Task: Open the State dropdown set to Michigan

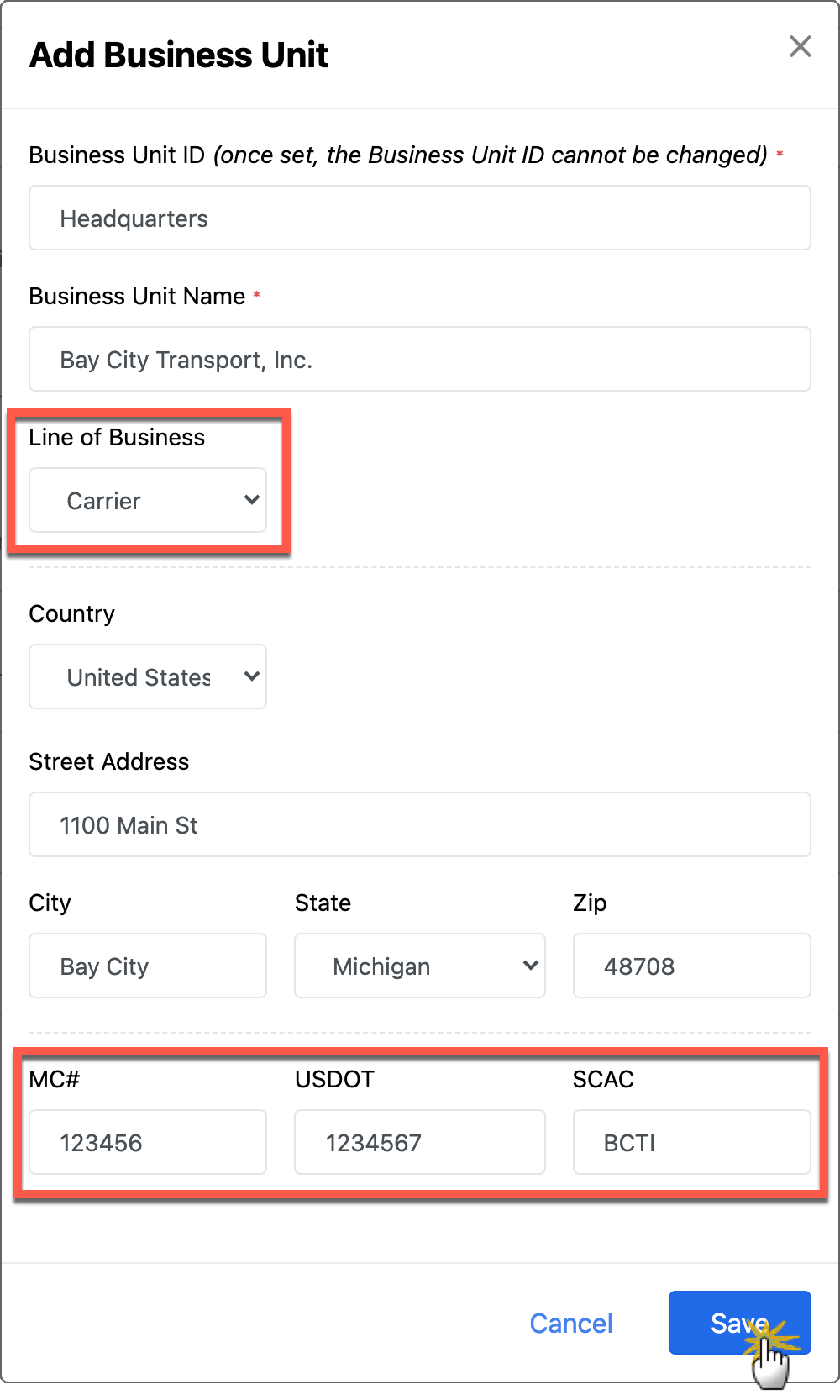Action: pos(419,966)
